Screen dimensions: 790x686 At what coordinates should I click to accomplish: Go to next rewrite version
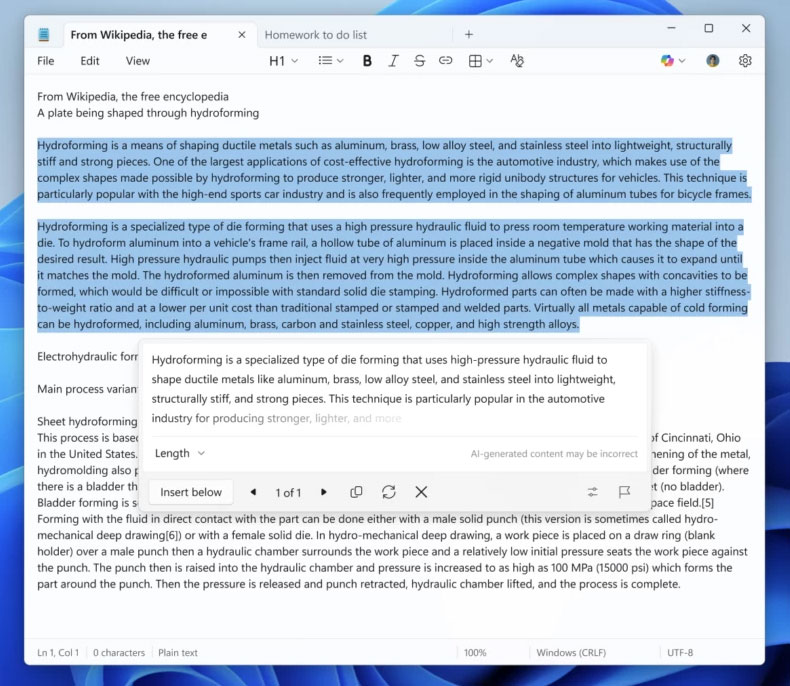pyautogui.click(x=323, y=492)
